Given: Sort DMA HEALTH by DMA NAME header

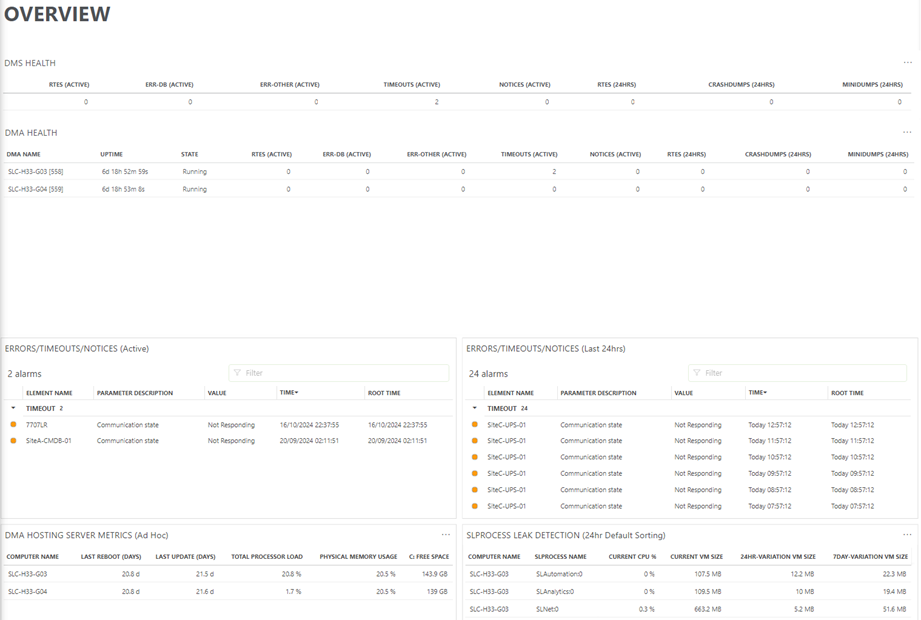Looking at the screenshot, I should point(23,154).
